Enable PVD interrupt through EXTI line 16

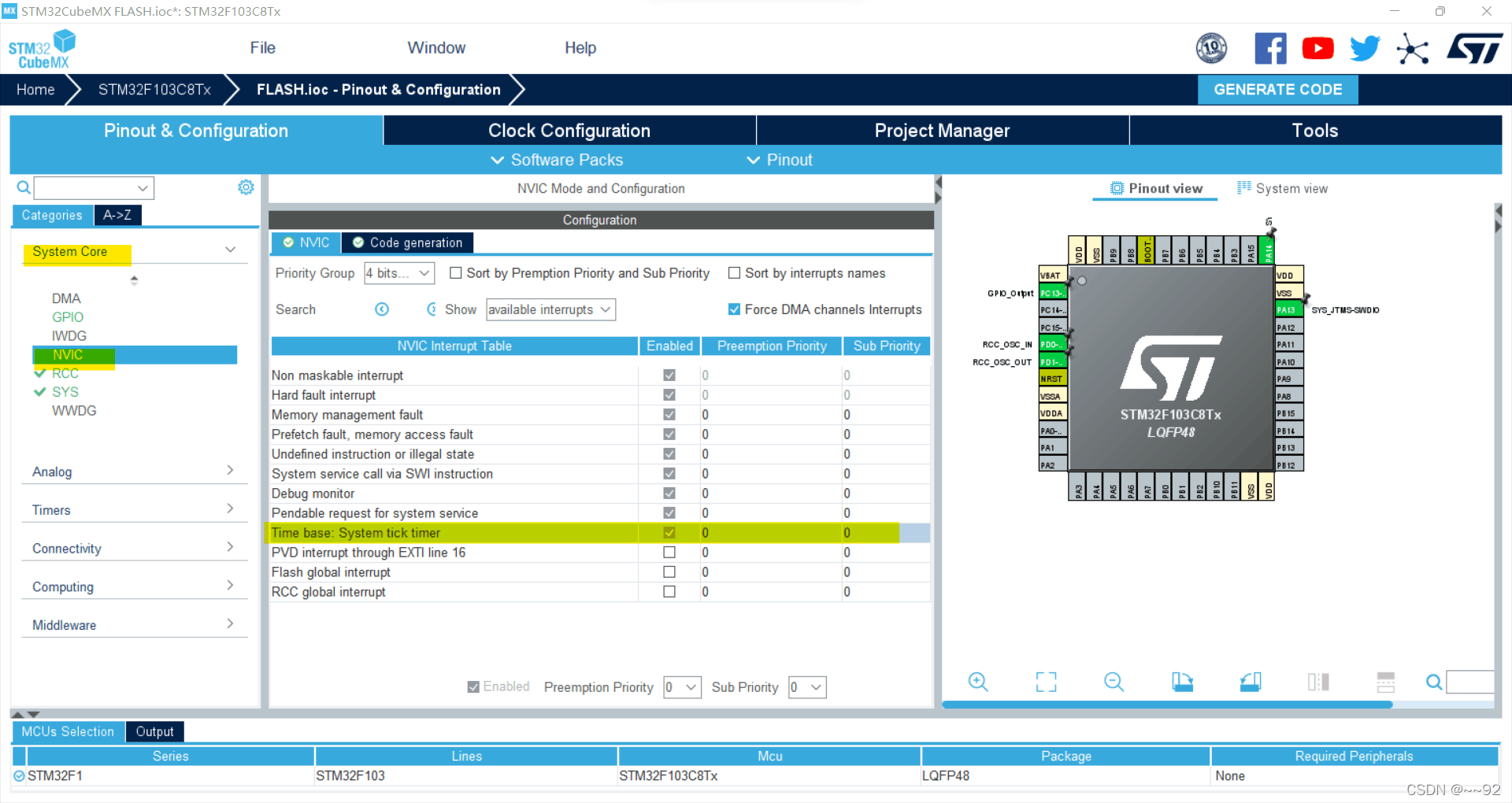(669, 553)
